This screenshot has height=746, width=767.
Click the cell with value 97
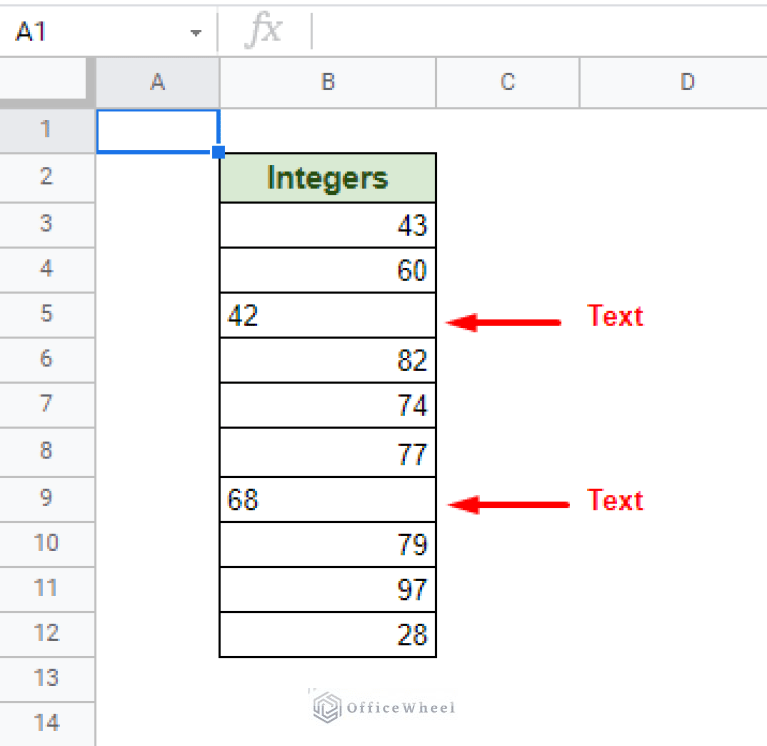[x=327, y=589]
